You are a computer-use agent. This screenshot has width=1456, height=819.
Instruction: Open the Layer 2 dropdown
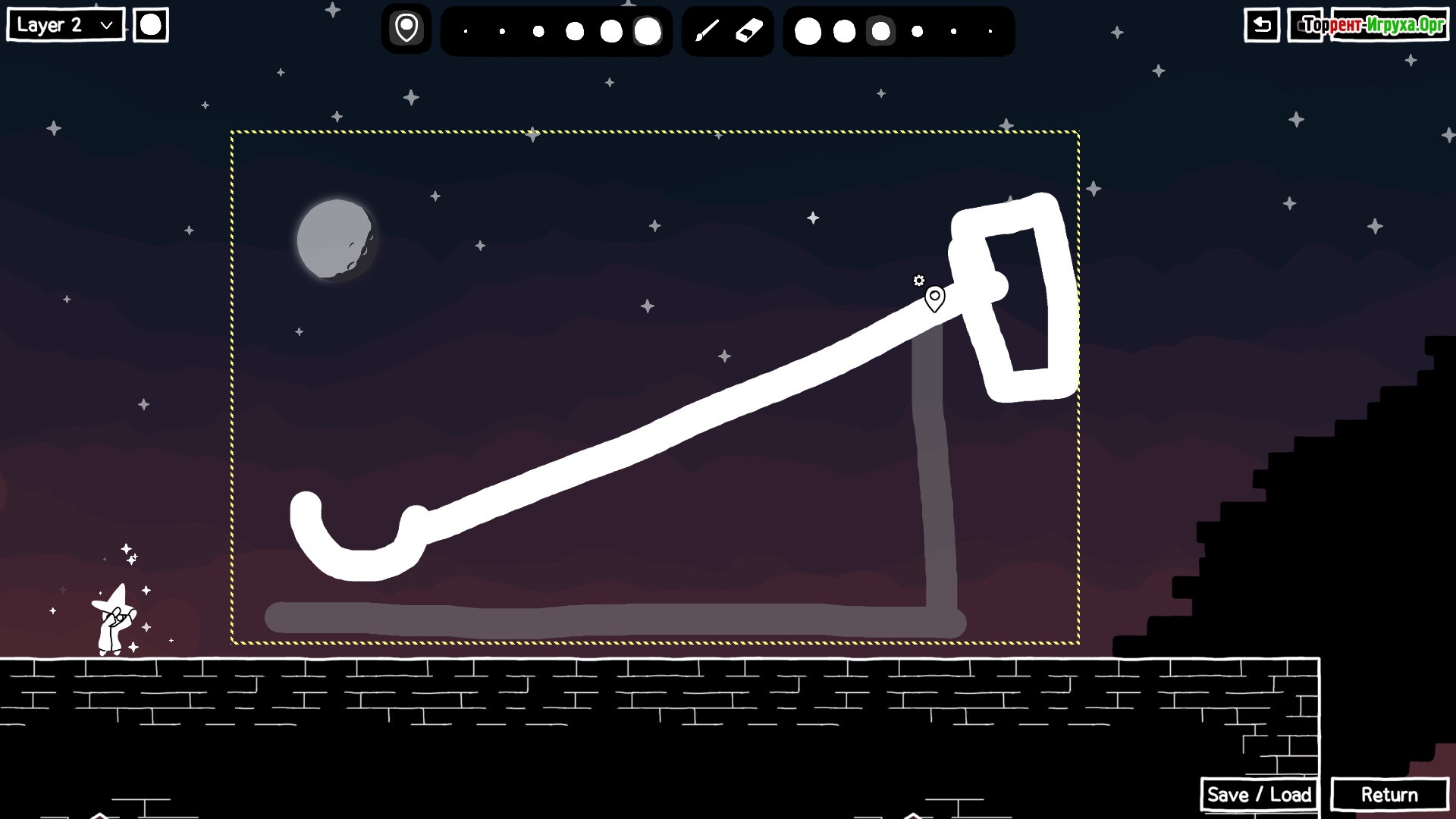[x=65, y=25]
